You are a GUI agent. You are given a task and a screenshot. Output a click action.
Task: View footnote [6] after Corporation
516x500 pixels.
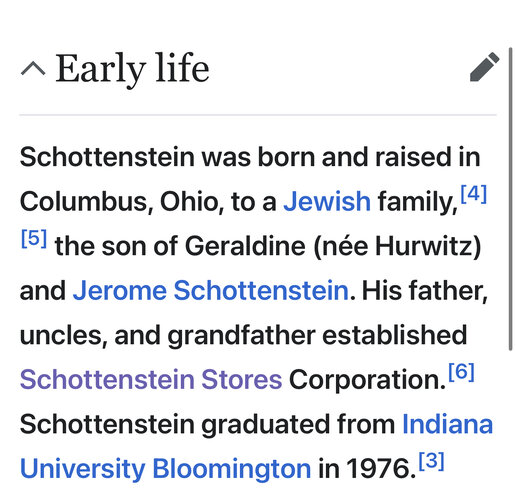461,372
